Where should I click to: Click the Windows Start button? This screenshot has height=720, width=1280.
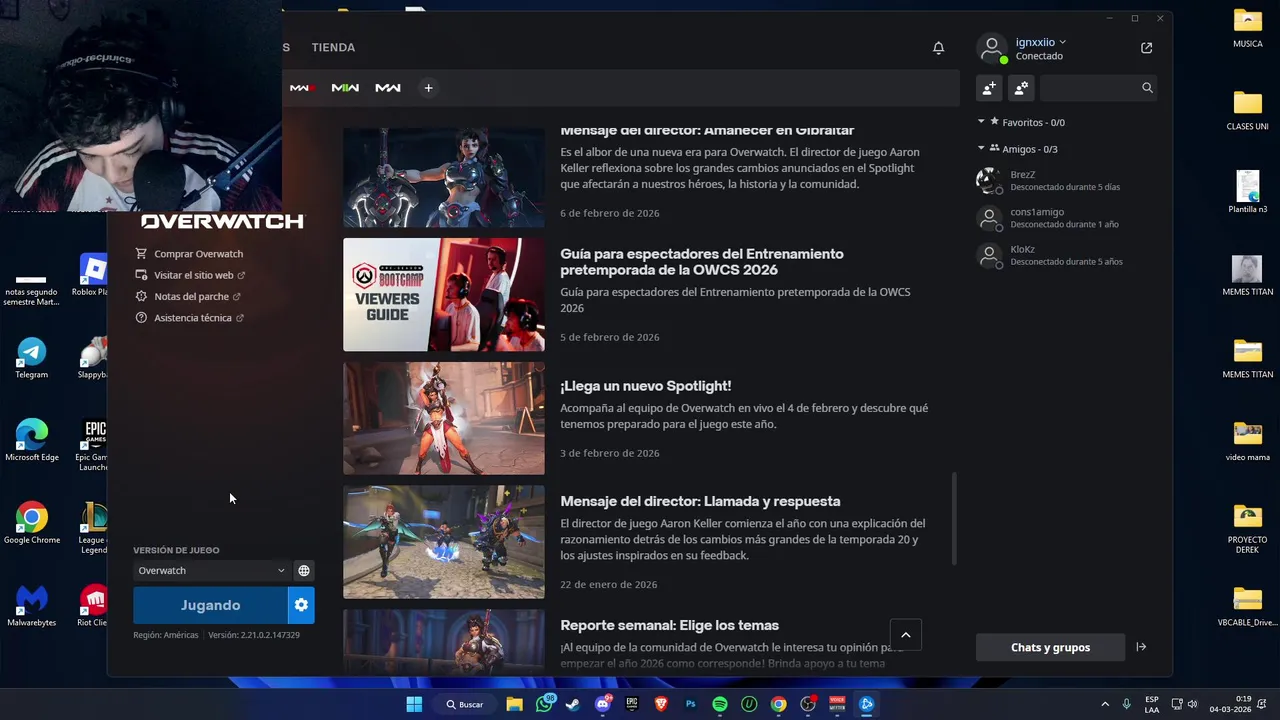tap(414, 704)
